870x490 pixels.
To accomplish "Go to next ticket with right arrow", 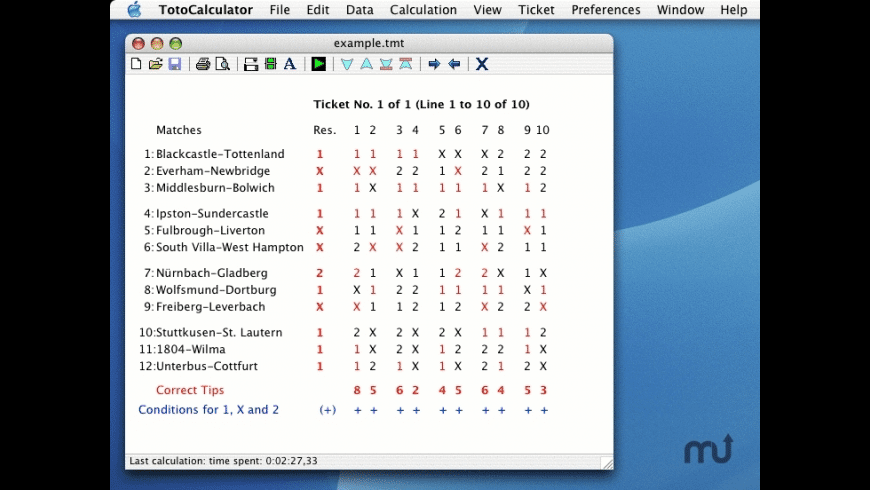I will tap(434, 64).
